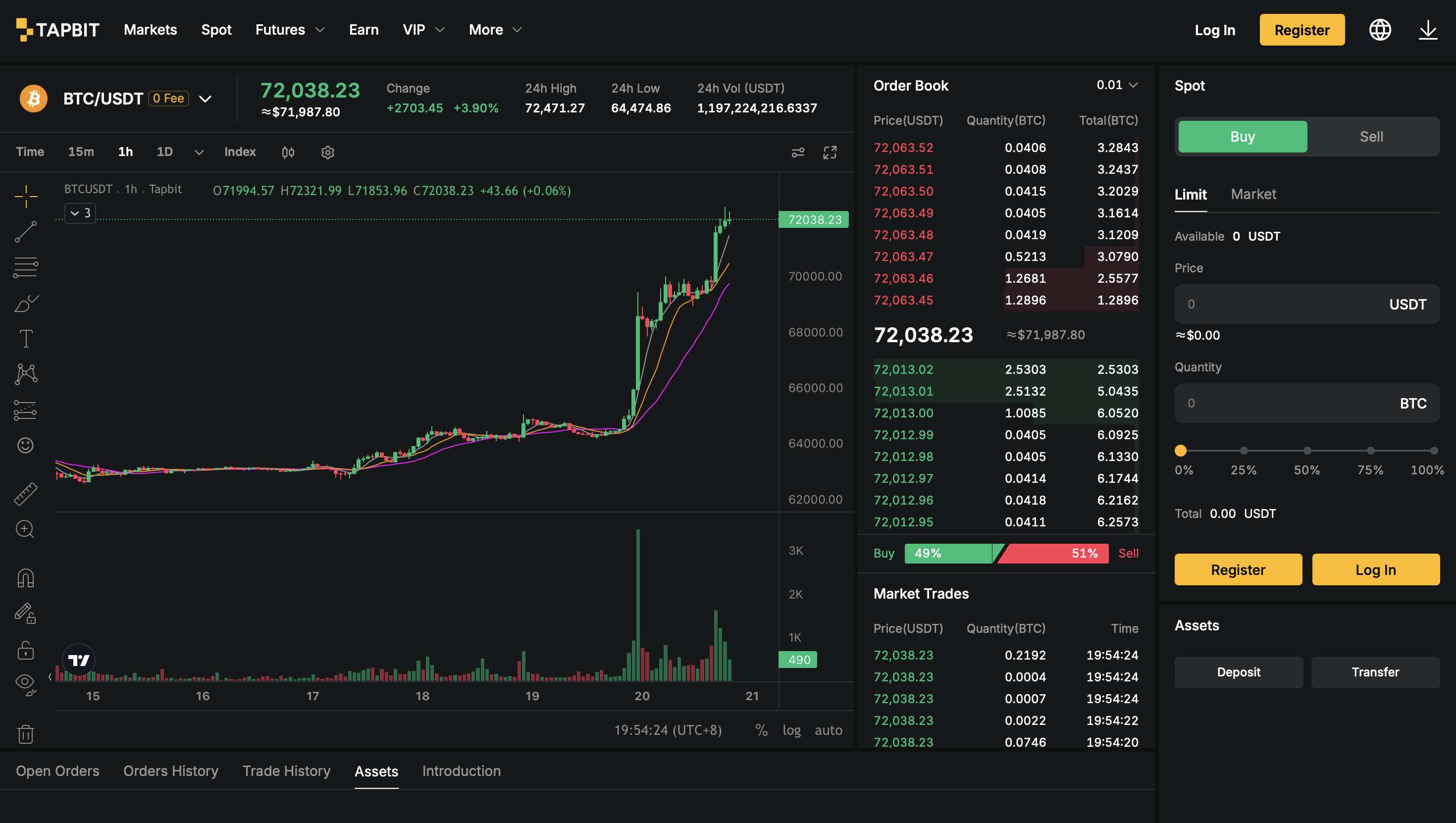1456x823 pixels.
Task: Activate the chart zoom-in tool
Action: pyautogui.click(x=25, y=529)
